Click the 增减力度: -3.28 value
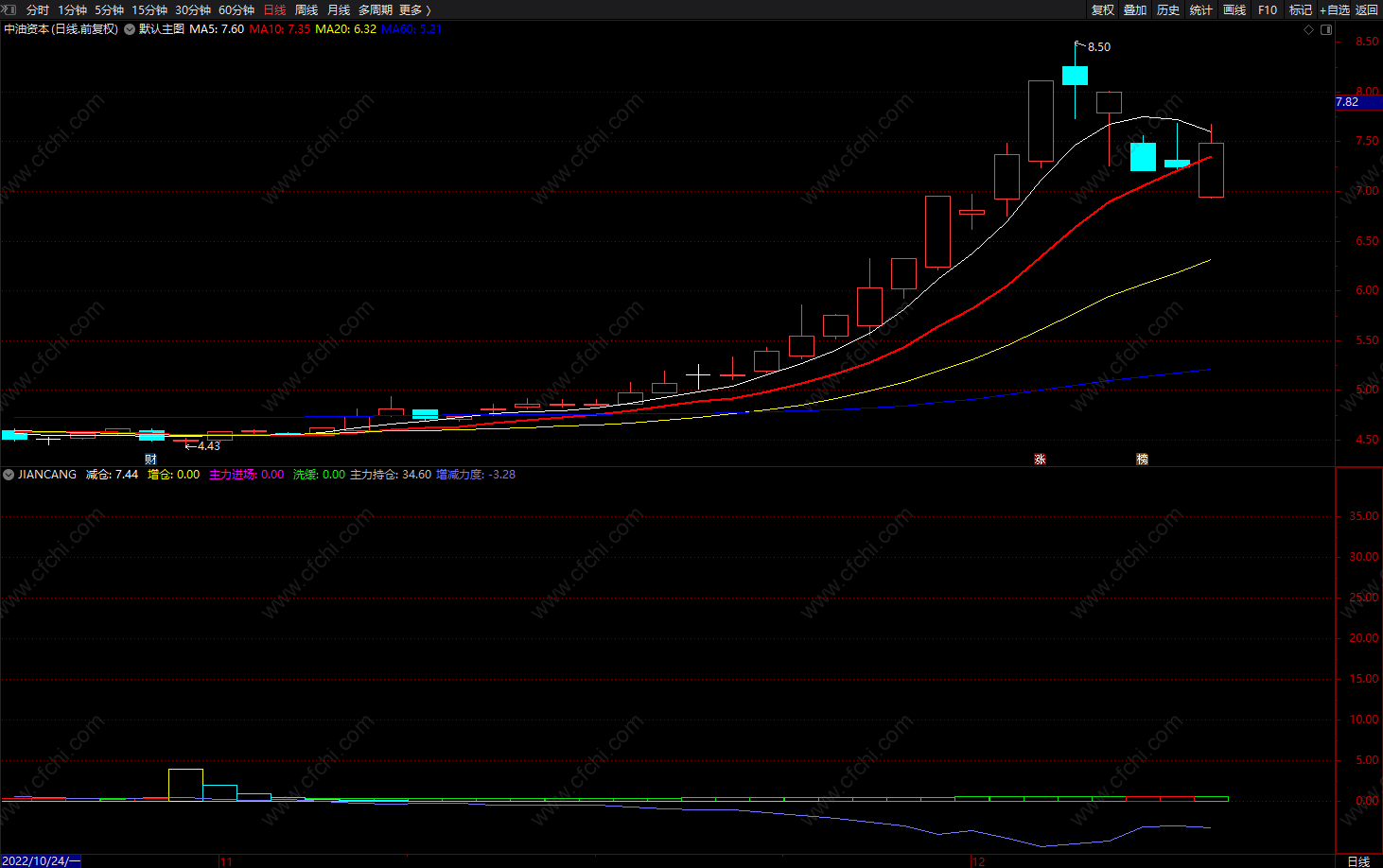The height and width of the screenshot is (868, 1383). 476,475
